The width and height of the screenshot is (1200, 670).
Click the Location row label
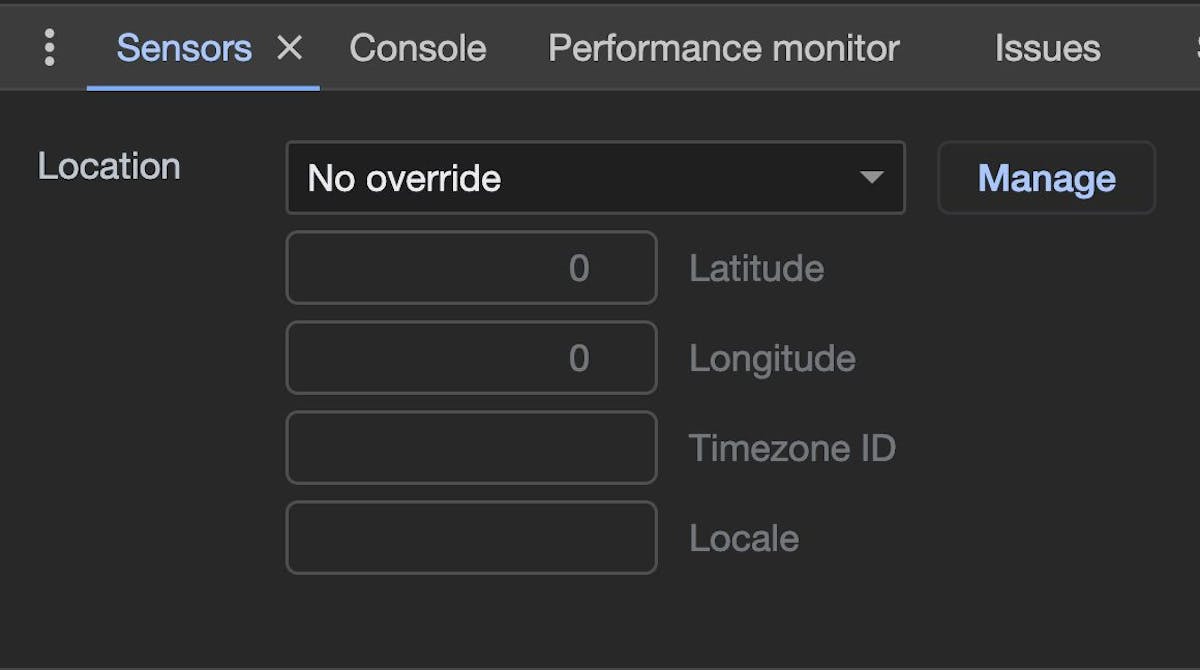[x=108, y=166]
